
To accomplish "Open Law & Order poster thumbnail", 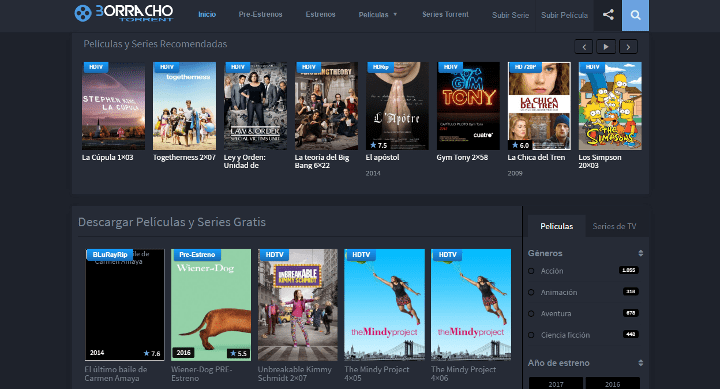I will click(255, 106).
